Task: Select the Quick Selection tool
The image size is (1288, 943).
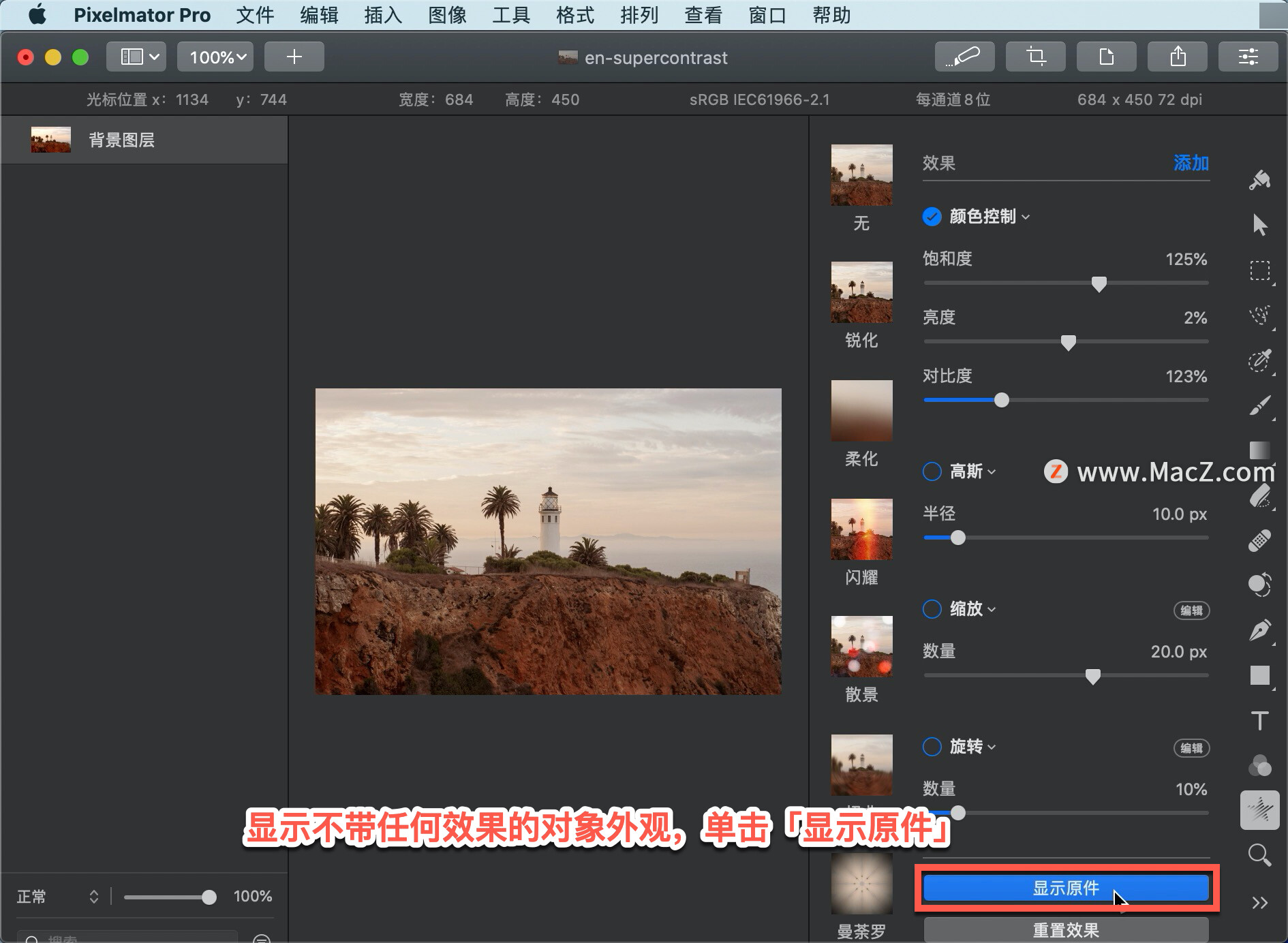Action: [x=1259, y=315]
